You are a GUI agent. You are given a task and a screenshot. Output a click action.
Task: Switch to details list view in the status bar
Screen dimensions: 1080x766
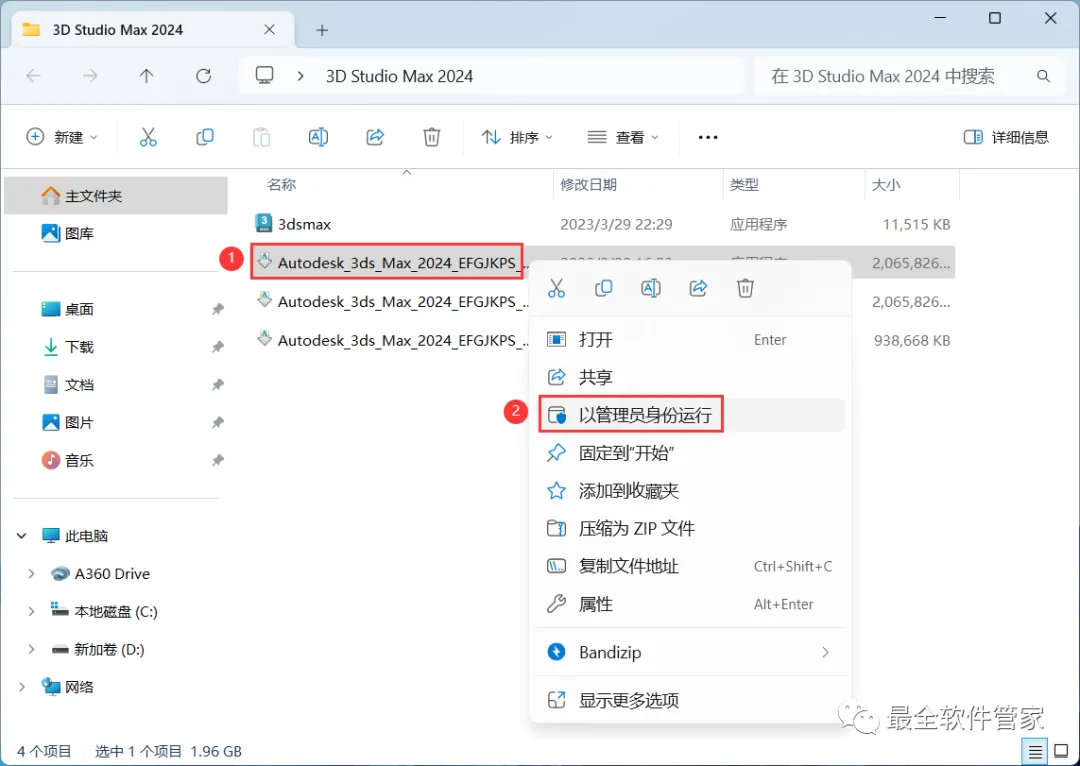click(x=1035, y=752)
